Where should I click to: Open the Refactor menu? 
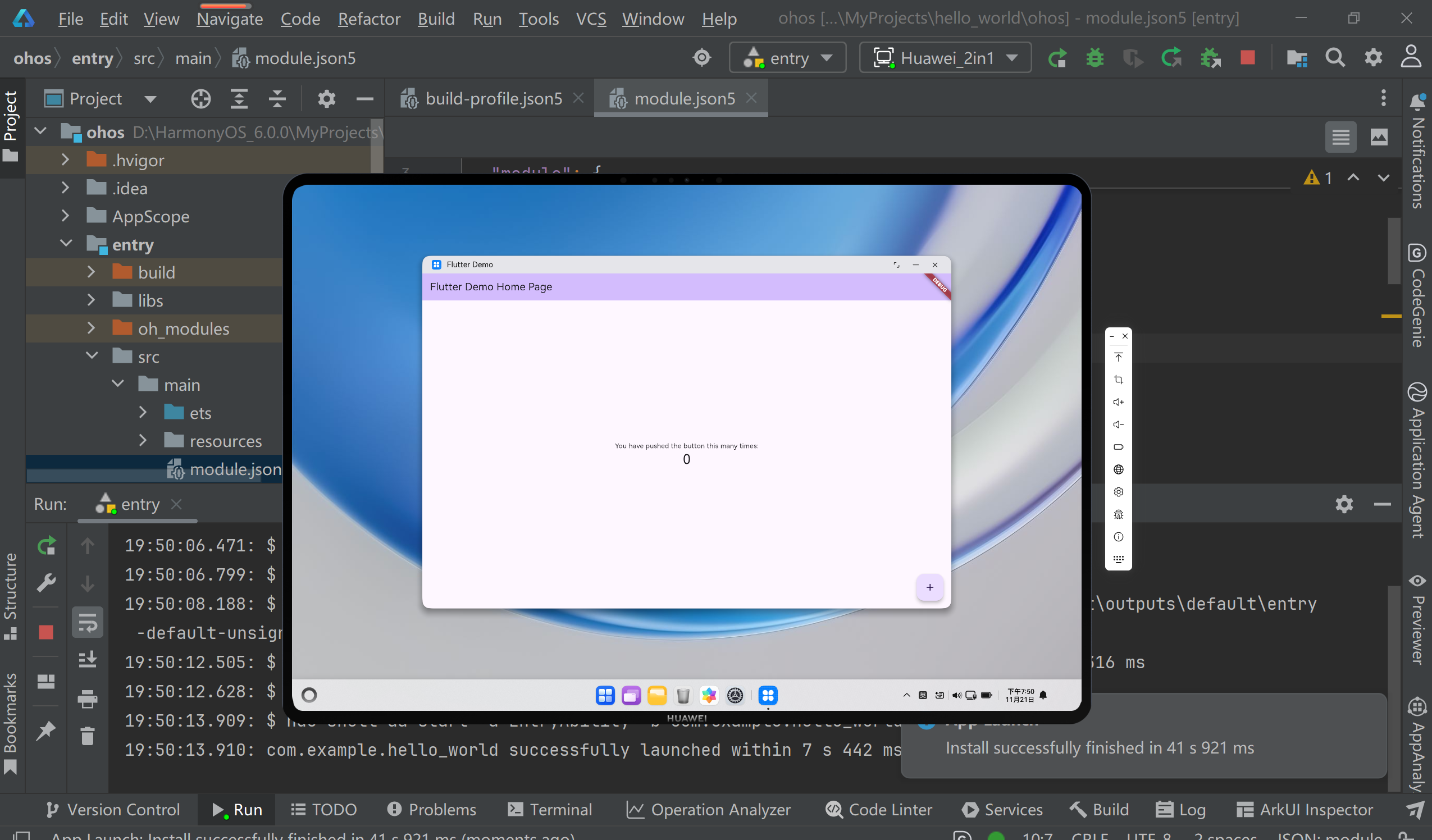[369, 19]
